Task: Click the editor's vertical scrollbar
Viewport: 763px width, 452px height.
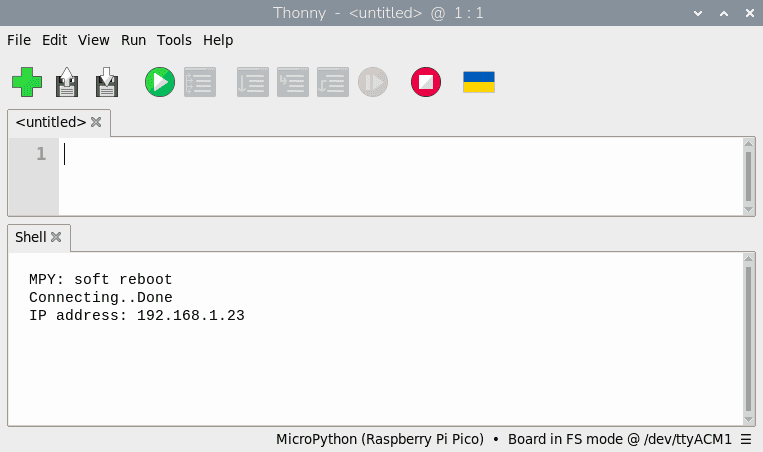Action: coord(748,177)
